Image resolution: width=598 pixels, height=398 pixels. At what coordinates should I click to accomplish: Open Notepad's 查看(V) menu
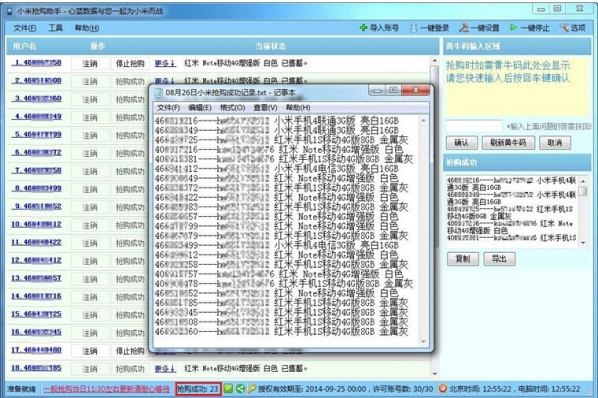pos(265,108)
